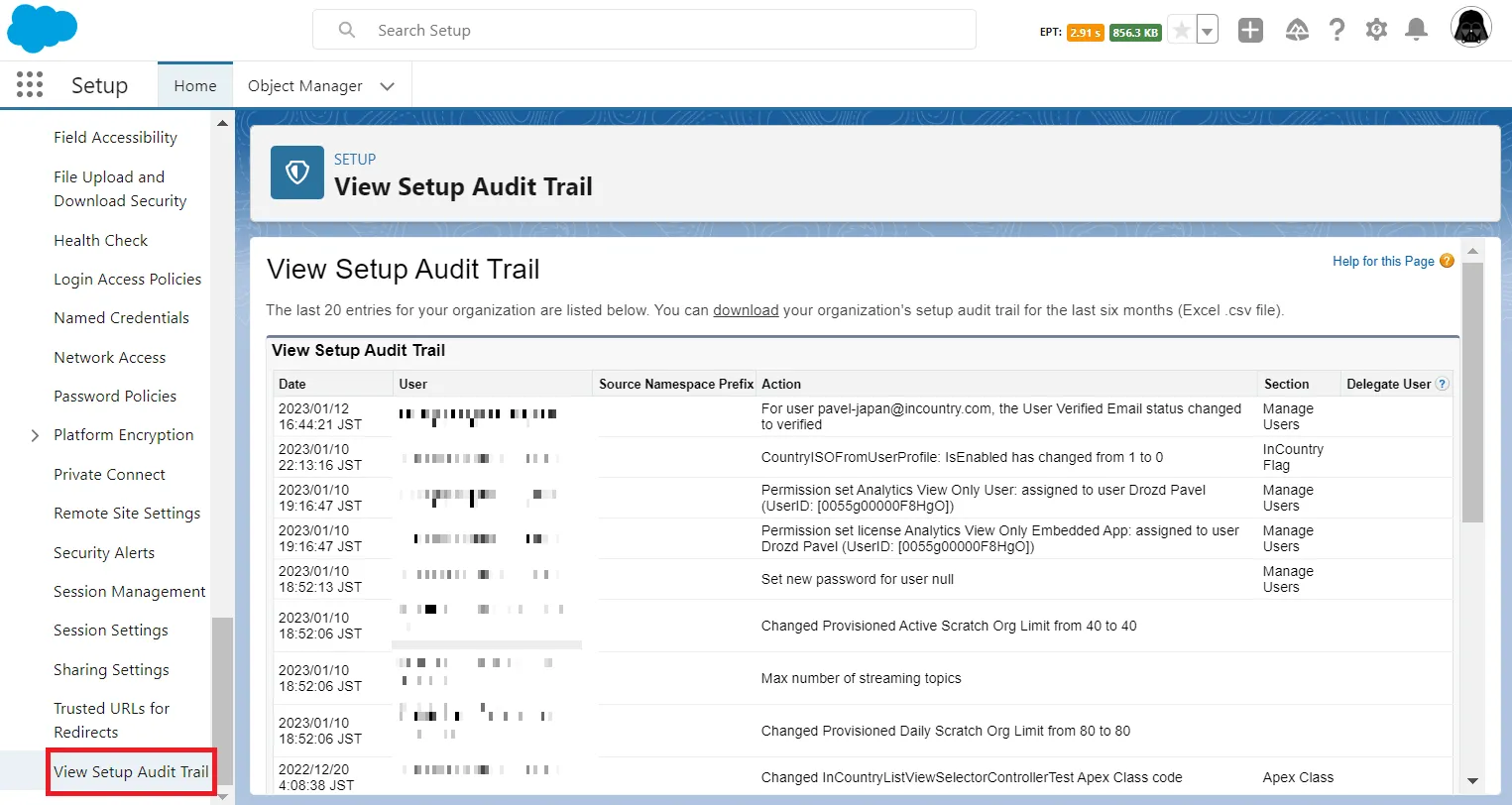Click the Salesforce cloud logo
Screen dimensions: 1512x805
[x=42, y=29]
